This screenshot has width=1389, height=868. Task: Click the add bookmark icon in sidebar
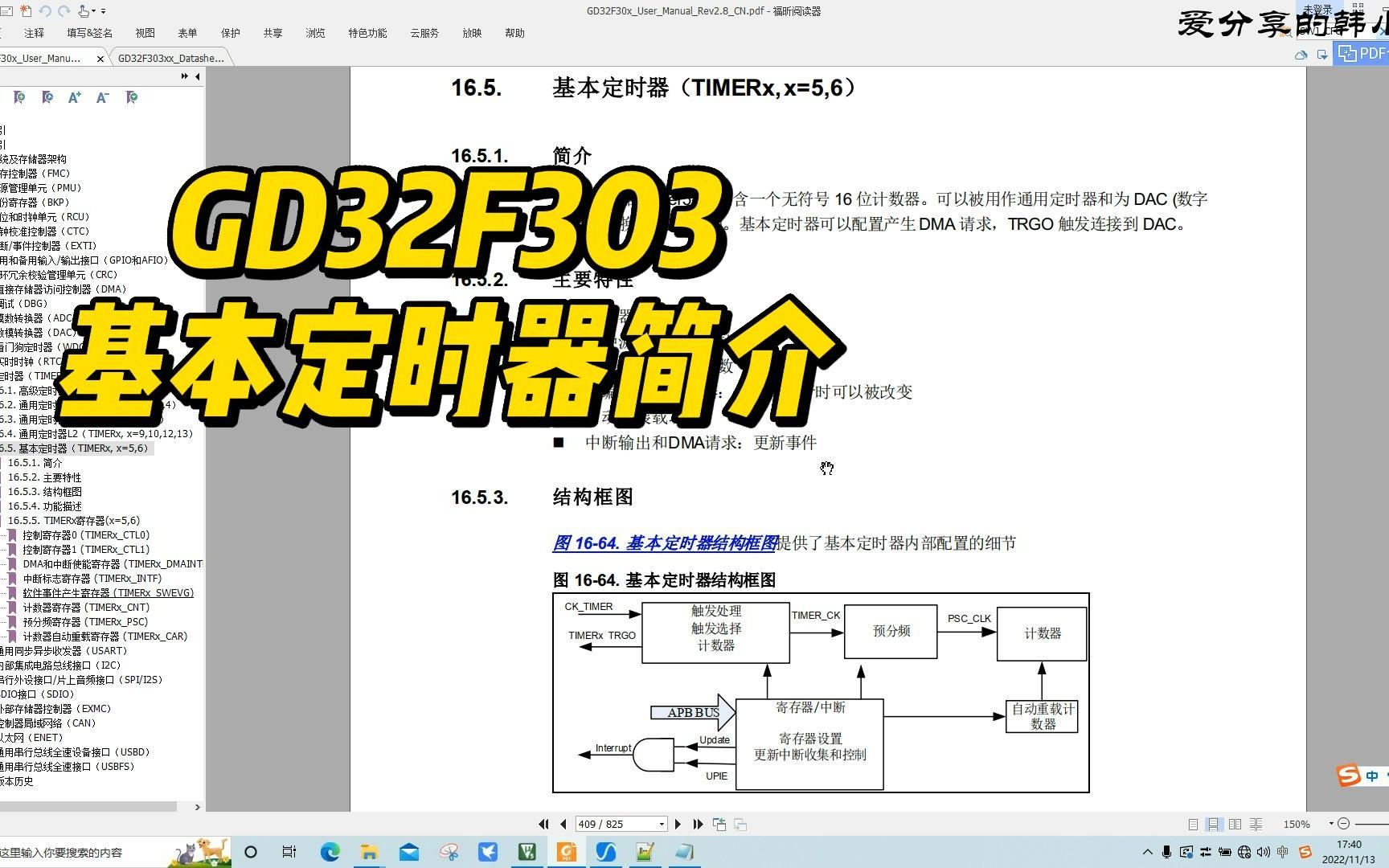coord(18,97)
